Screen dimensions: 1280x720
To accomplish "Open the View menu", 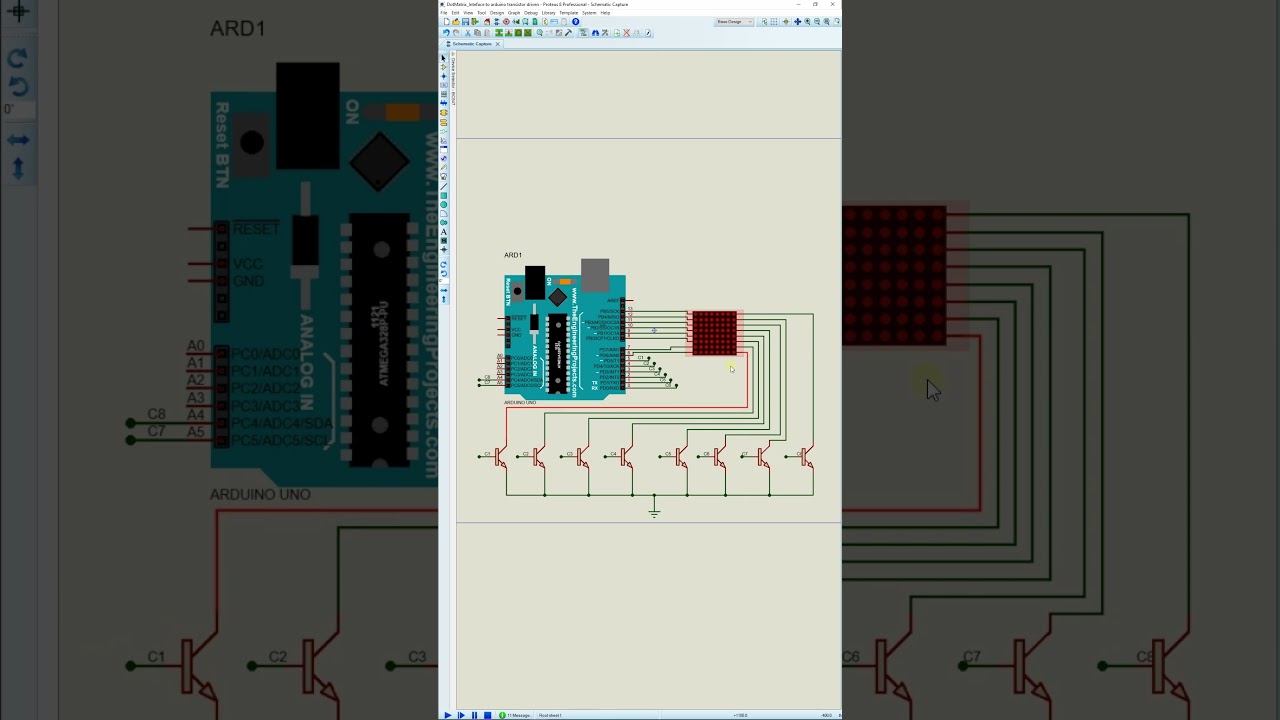I will tap(467, 13).
